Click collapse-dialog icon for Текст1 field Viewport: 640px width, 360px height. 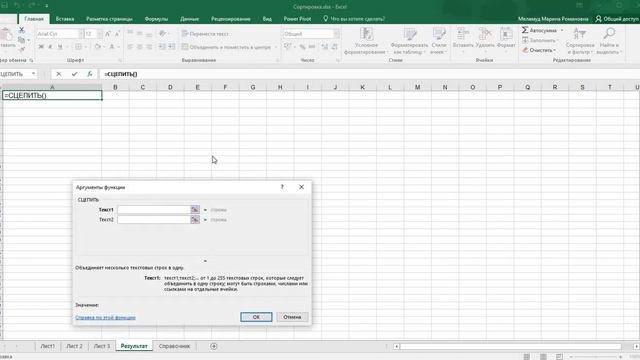195,209
